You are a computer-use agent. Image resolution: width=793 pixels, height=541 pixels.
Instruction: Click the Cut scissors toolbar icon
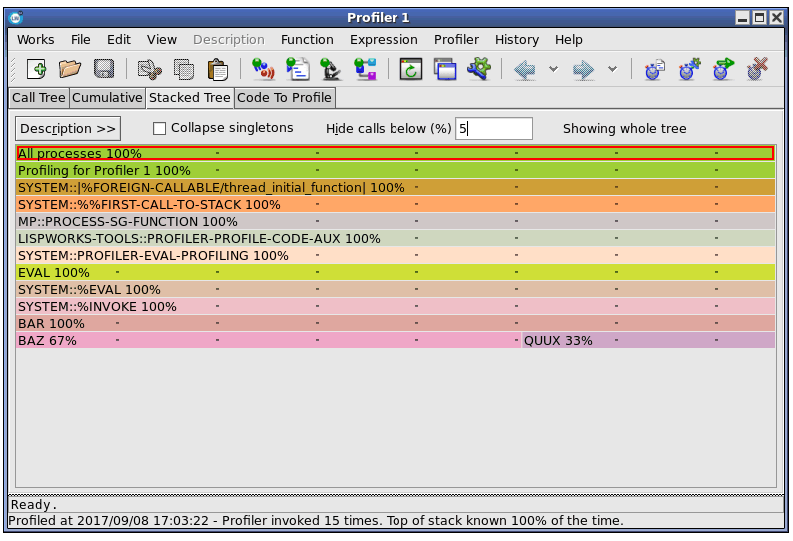[150, 69]
